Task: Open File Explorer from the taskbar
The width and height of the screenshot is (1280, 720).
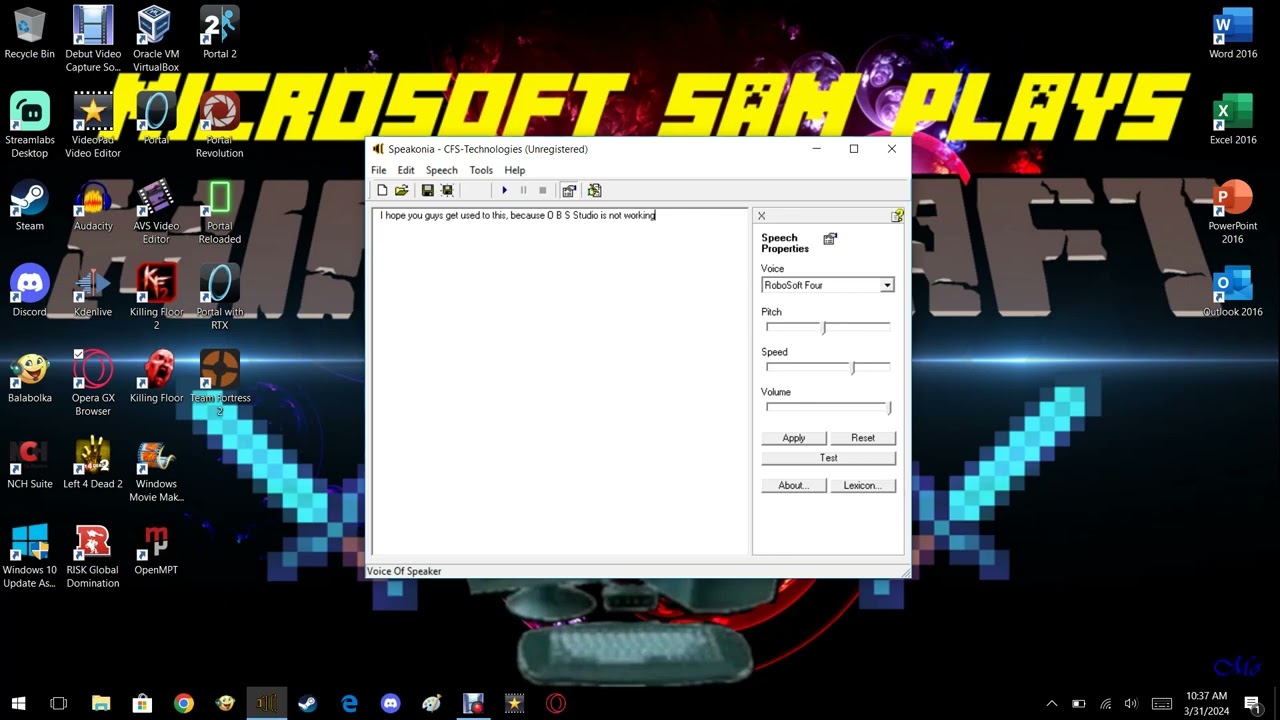Action: click(x=101, y=703)
